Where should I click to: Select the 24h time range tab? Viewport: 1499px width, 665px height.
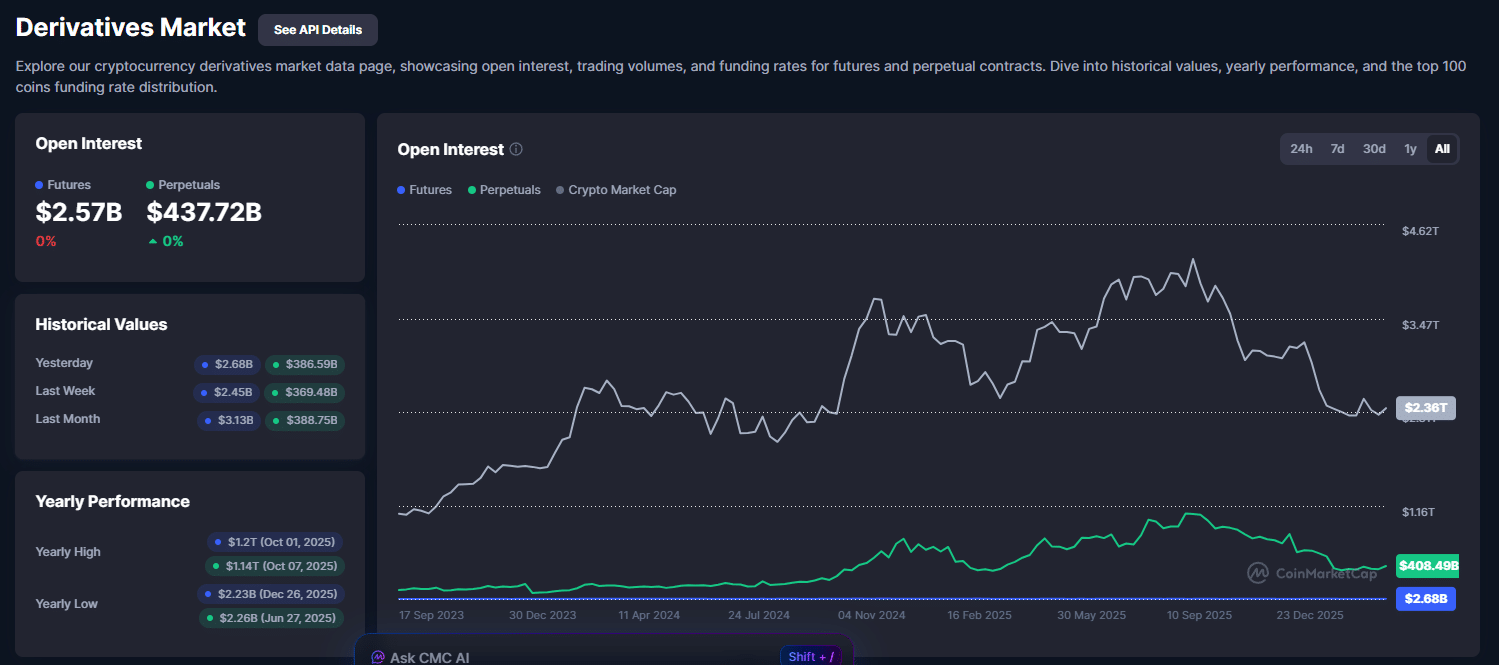tap(1301, 149)
